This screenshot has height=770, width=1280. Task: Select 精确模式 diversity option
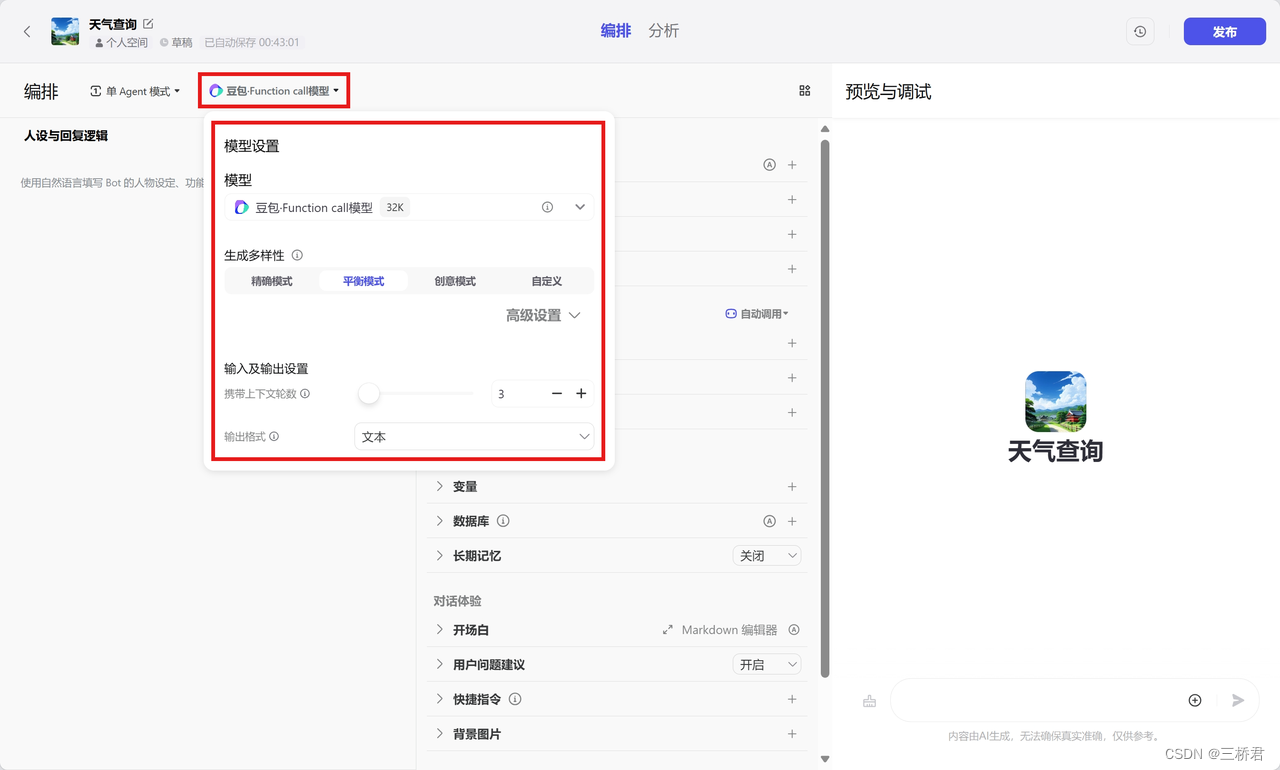(272, 281)
